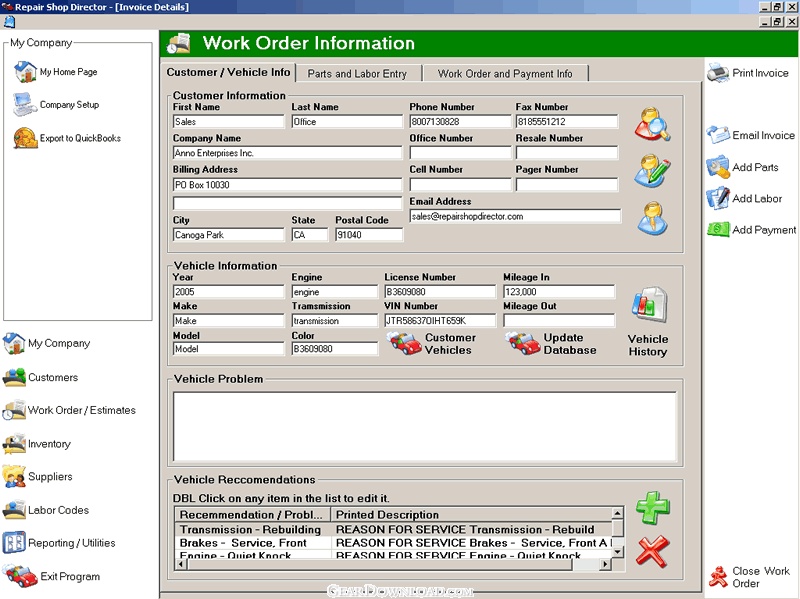The width and height of the screenshot is (800, 599).
Task: Click the empty Cell Number field
Action: click(x=460, y=184)
